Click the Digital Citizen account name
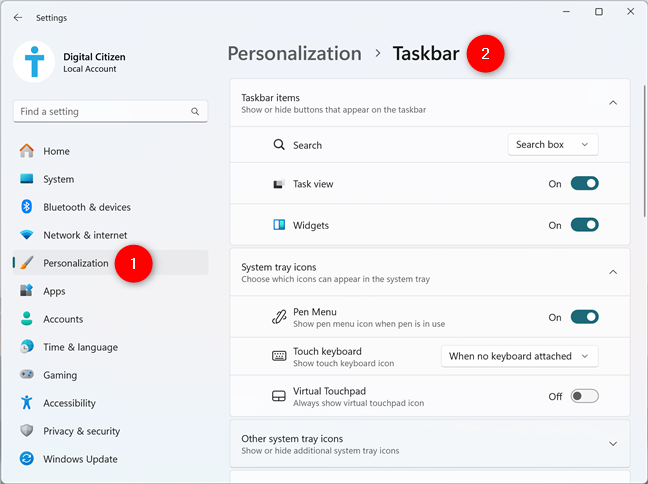 point(94,57)
